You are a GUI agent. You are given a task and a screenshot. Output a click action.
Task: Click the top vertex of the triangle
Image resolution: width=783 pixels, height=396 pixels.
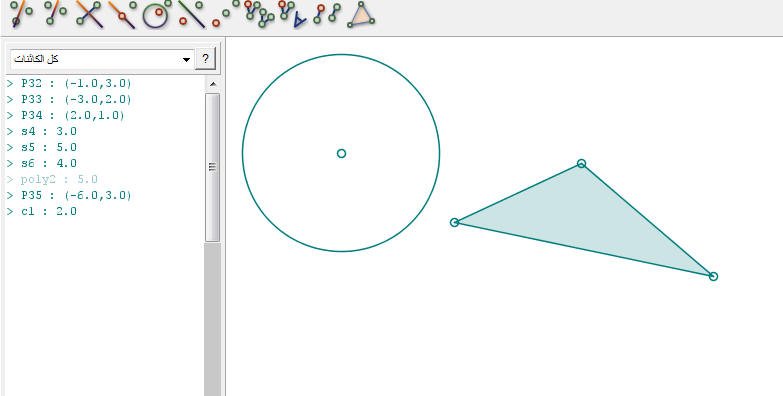pyautogui.click(x=581, y=163)
